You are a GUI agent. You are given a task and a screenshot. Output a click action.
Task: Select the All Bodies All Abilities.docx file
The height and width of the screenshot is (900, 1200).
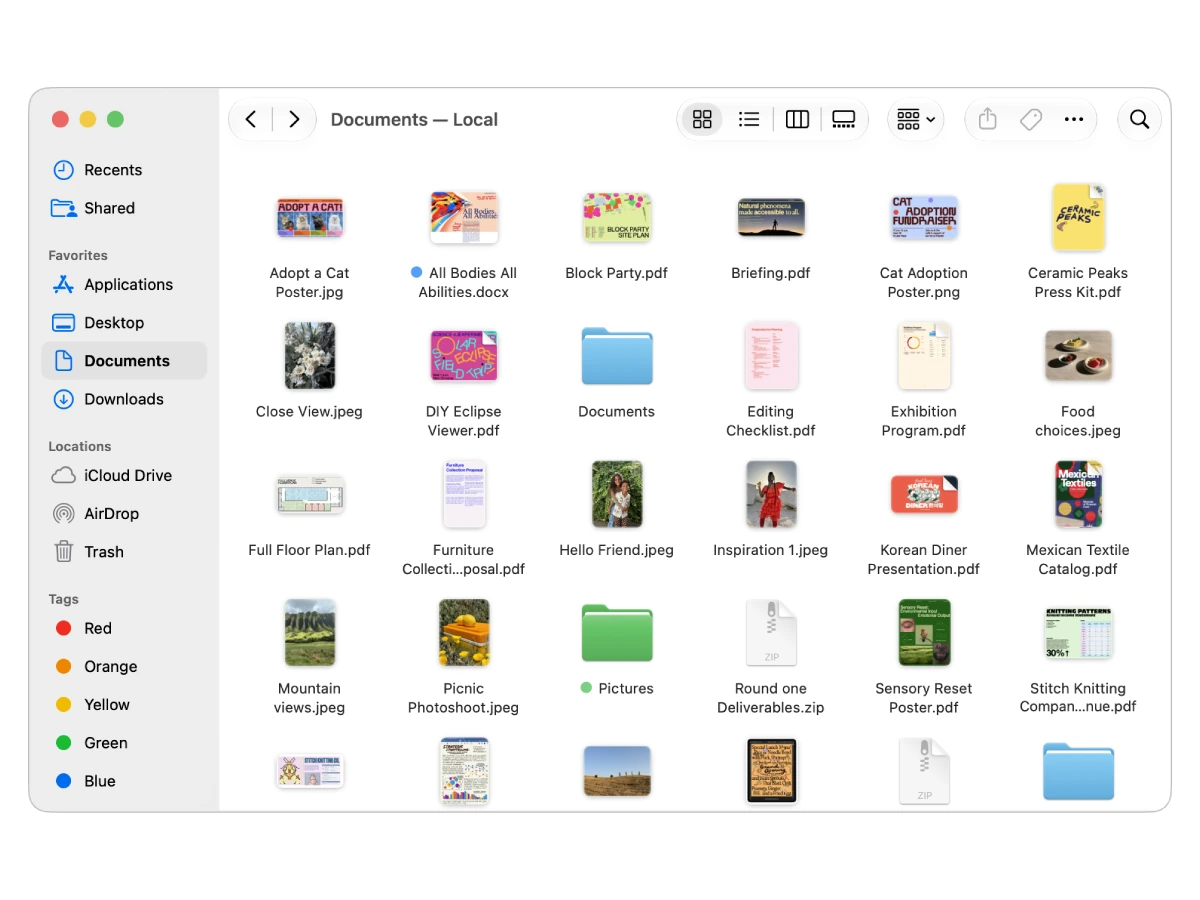tap(464, 217)
